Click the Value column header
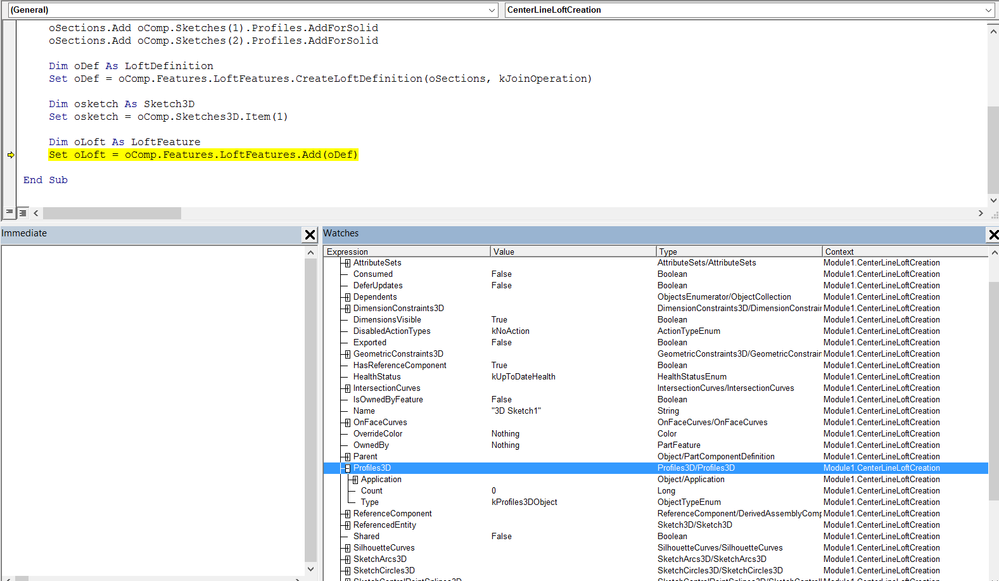The width and height of the screenshot is (999, 581). 573,252
